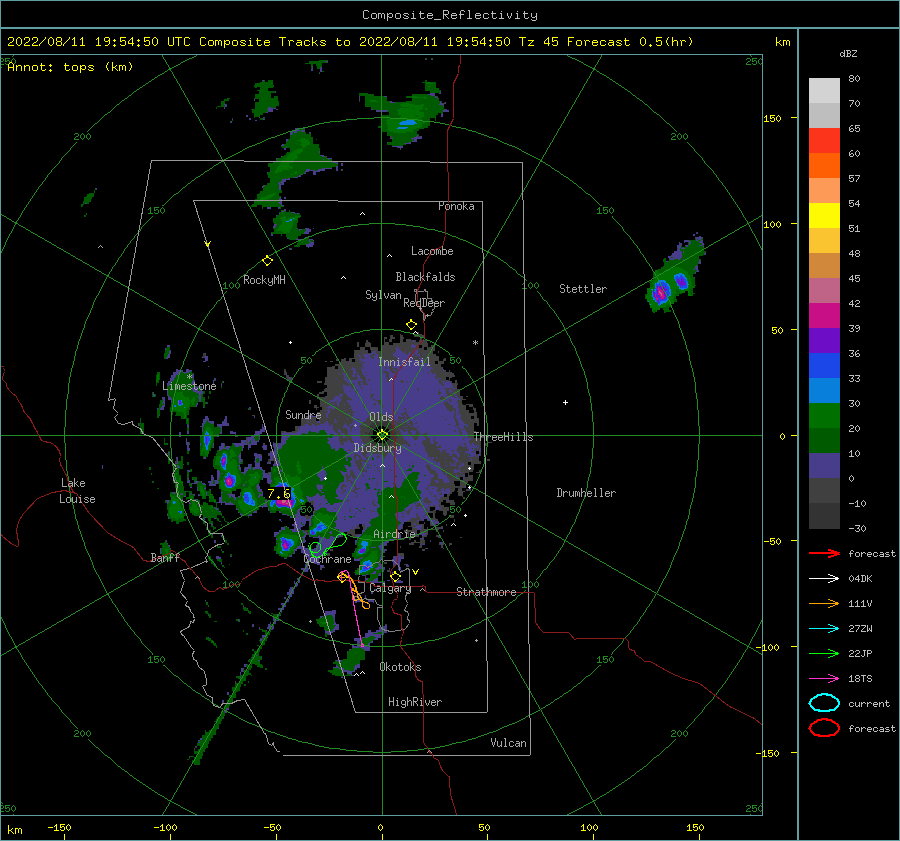Viewport: 900px width, 841px height.
Task: Select the bright green 20 dBZ swatch
Action: [824, 415]
